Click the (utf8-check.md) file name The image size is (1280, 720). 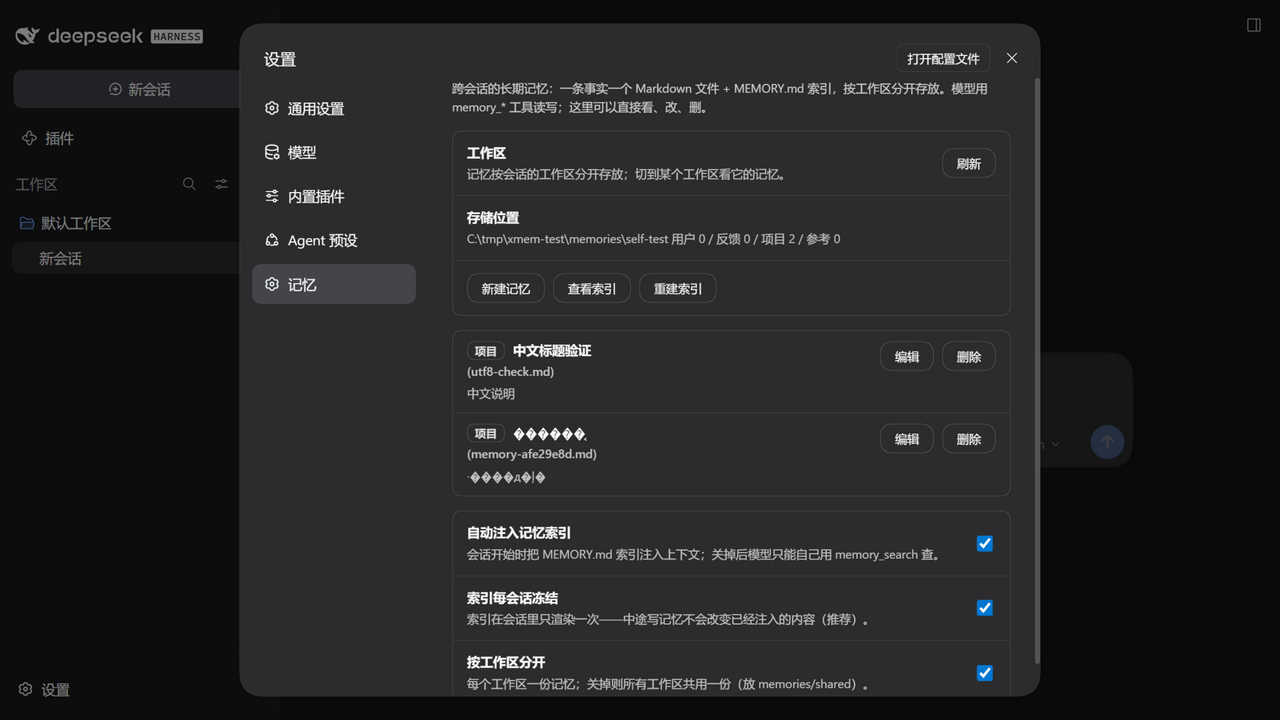pyautogui.click(x=510, y=372)
